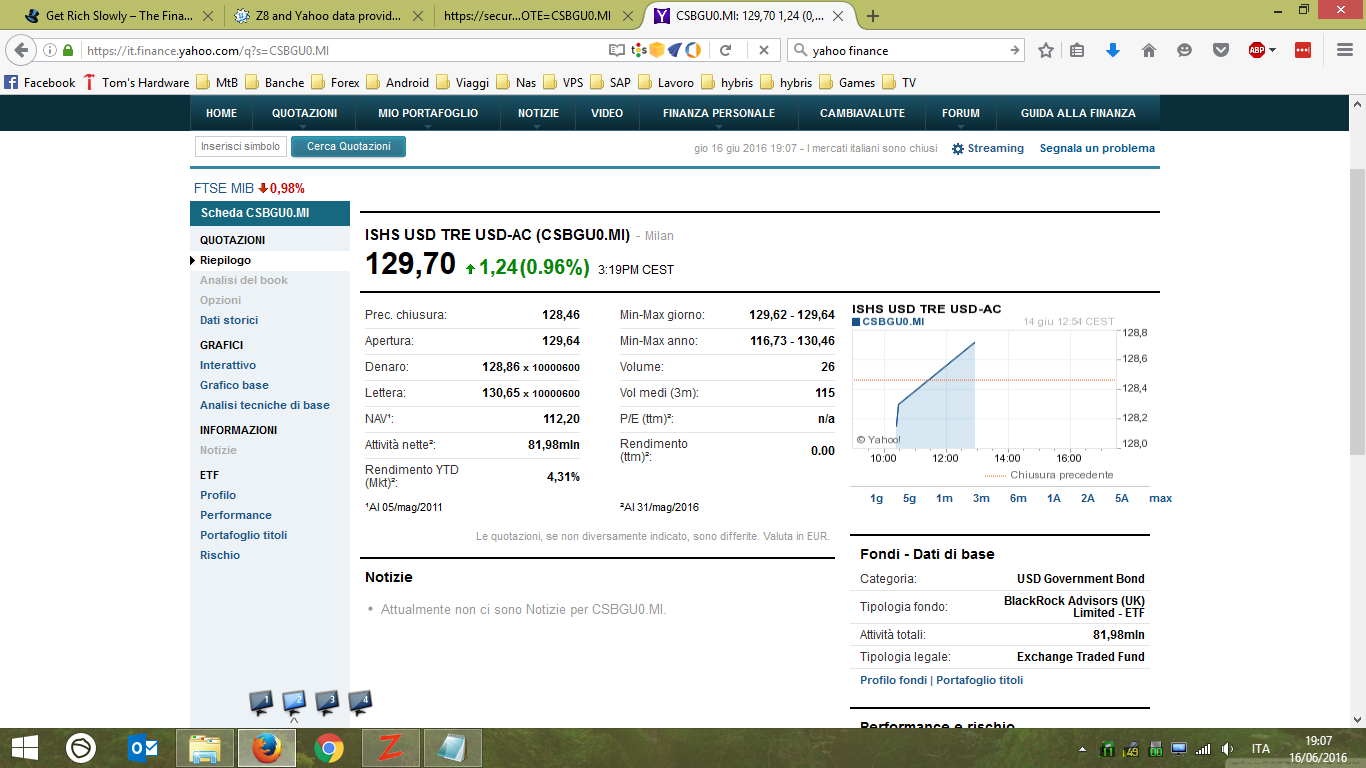
Task: Open Analisi tecniche di base link
Action: (265, 405)
